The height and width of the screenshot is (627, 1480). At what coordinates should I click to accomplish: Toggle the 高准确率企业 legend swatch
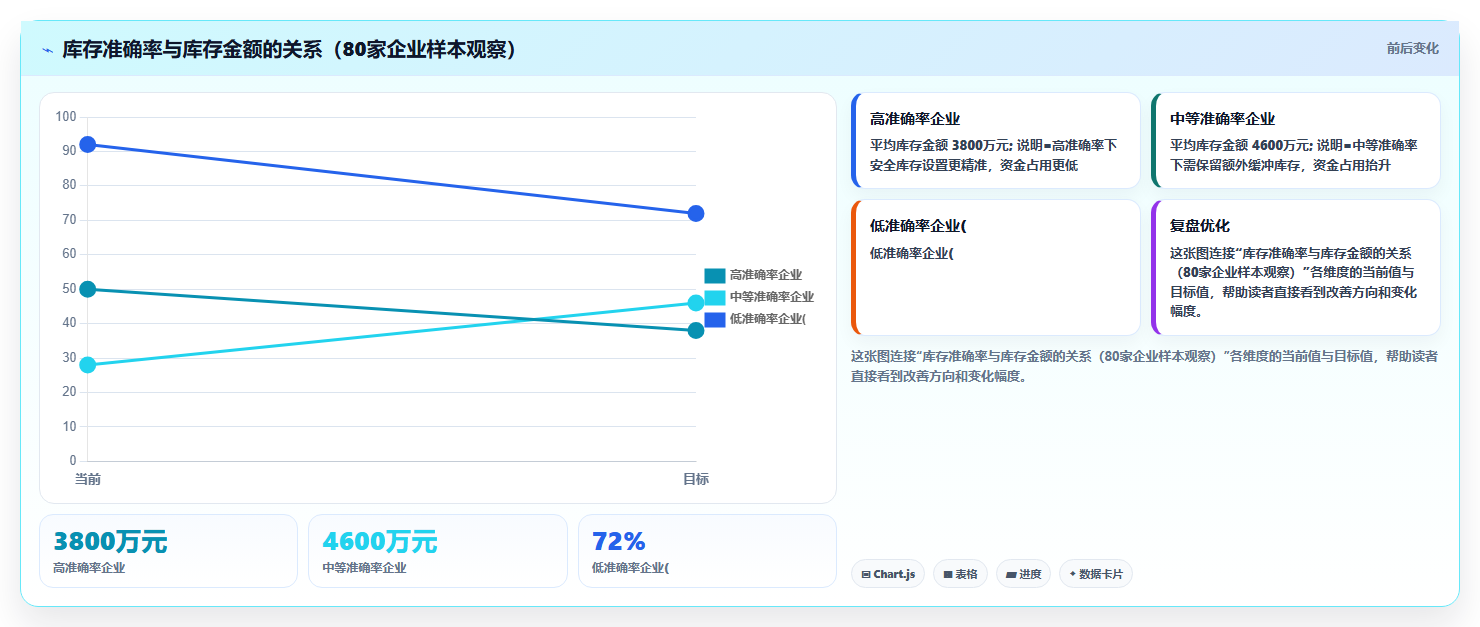(x=715, y=275)
